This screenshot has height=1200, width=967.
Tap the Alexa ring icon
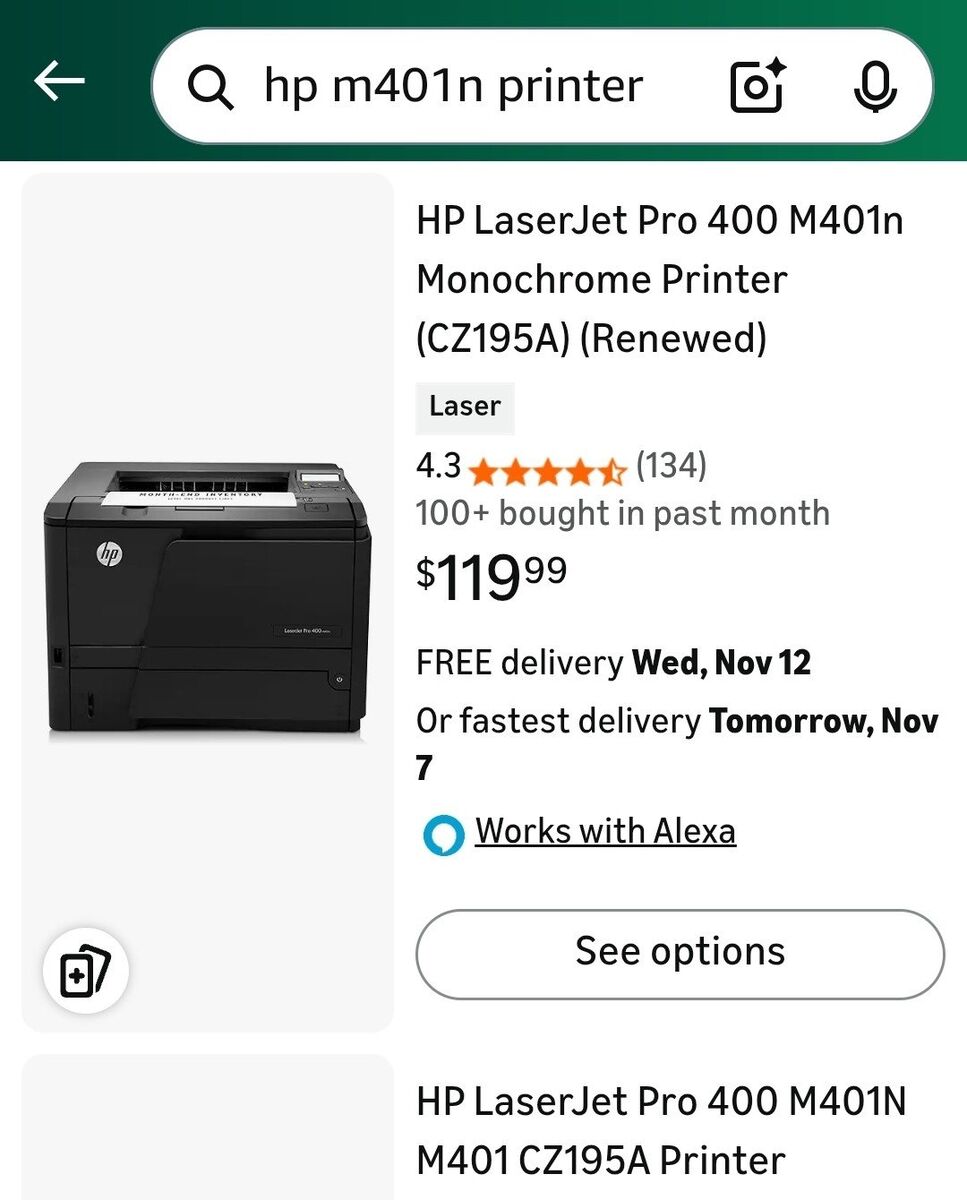pyautogui.click(x=443, y=834)
